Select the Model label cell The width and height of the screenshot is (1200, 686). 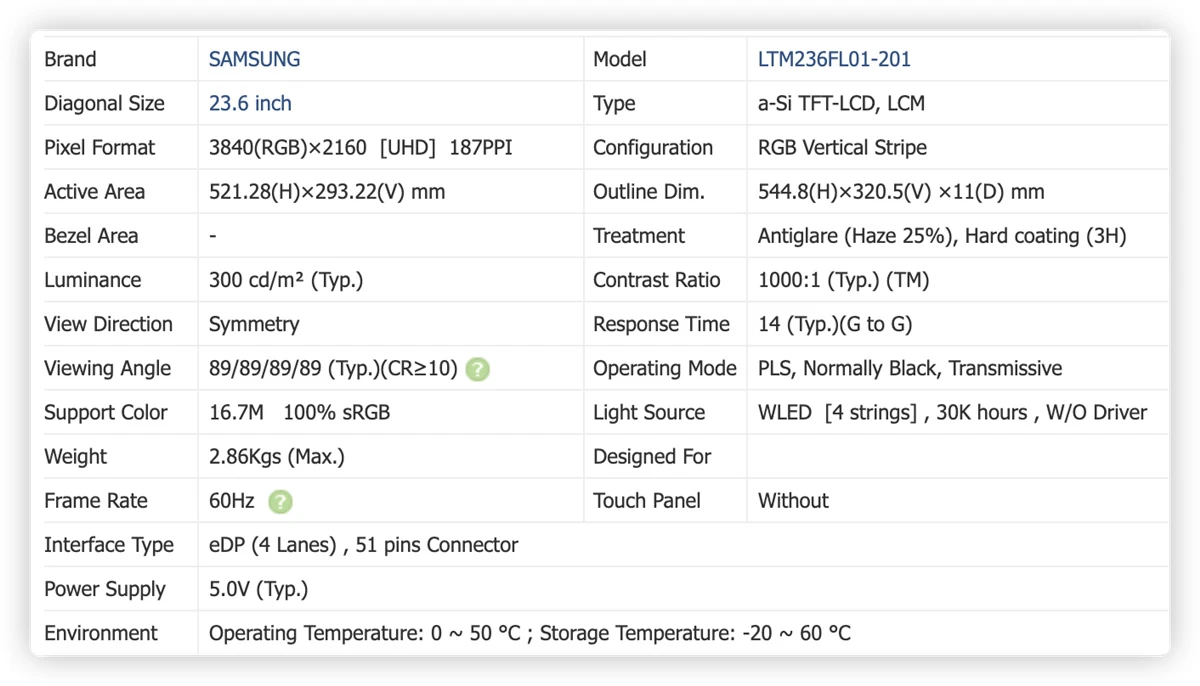click(620, 59)
